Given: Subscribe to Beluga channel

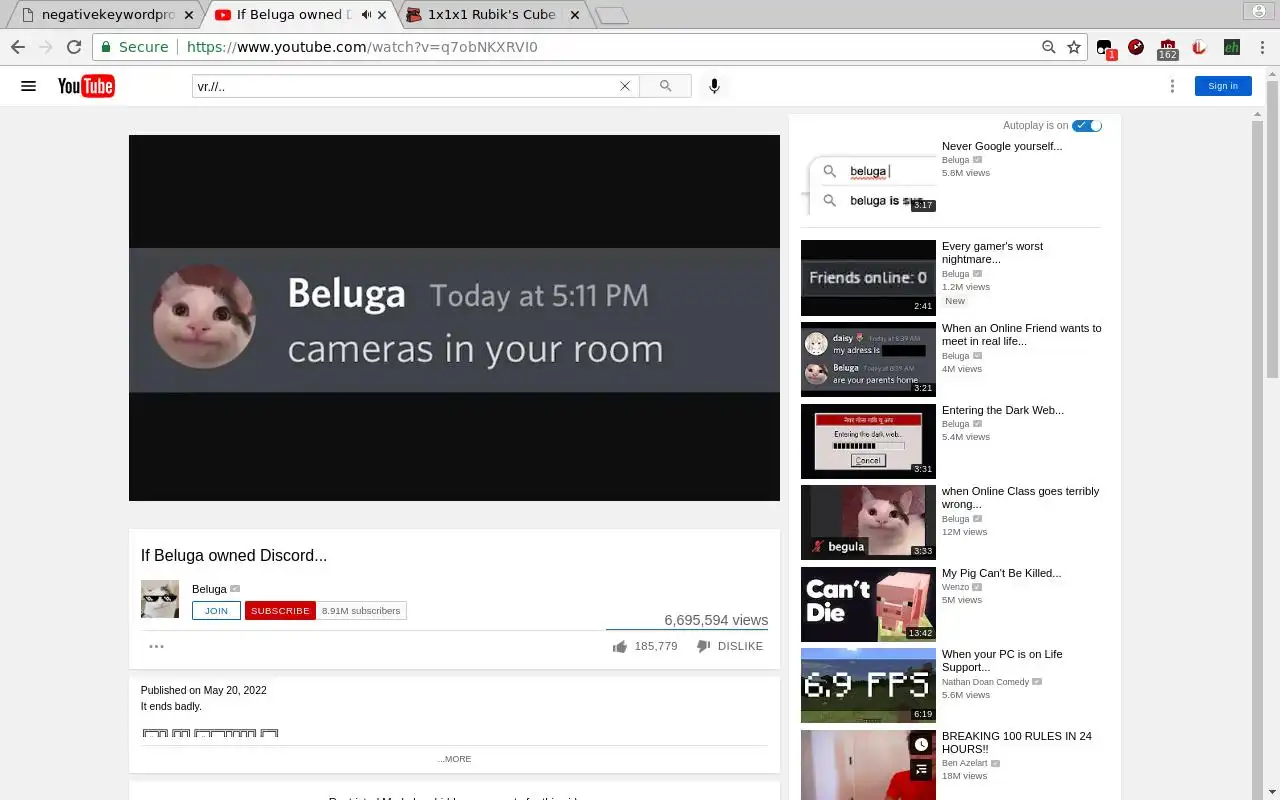Looking at the screenshot, I should click(280, 611).
